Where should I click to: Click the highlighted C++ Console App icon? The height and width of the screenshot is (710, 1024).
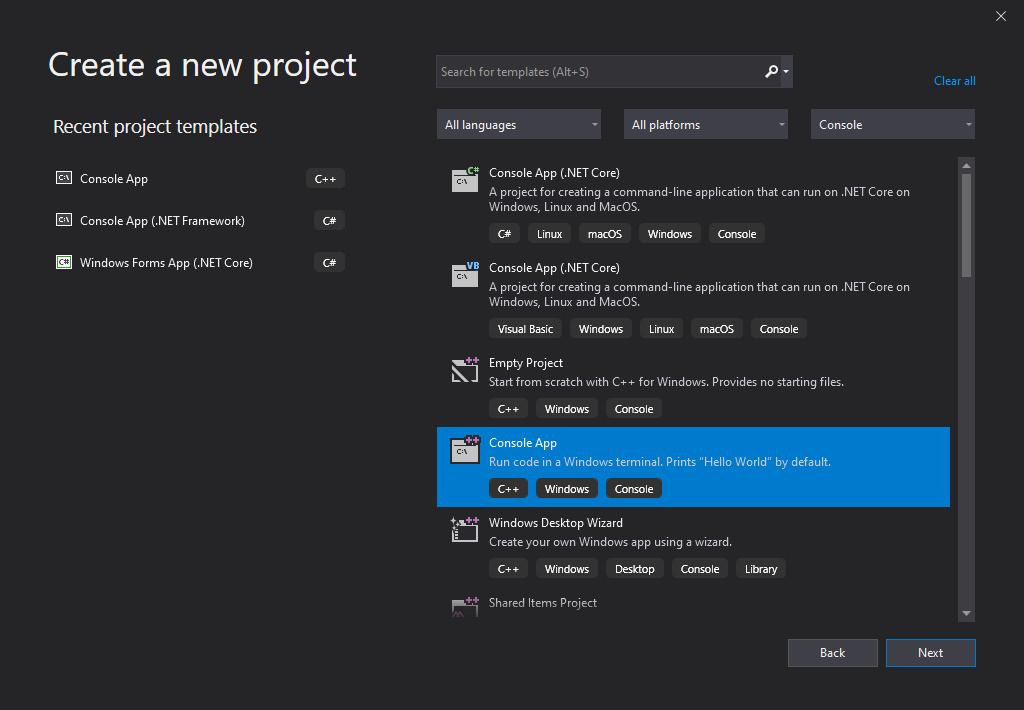465,450
